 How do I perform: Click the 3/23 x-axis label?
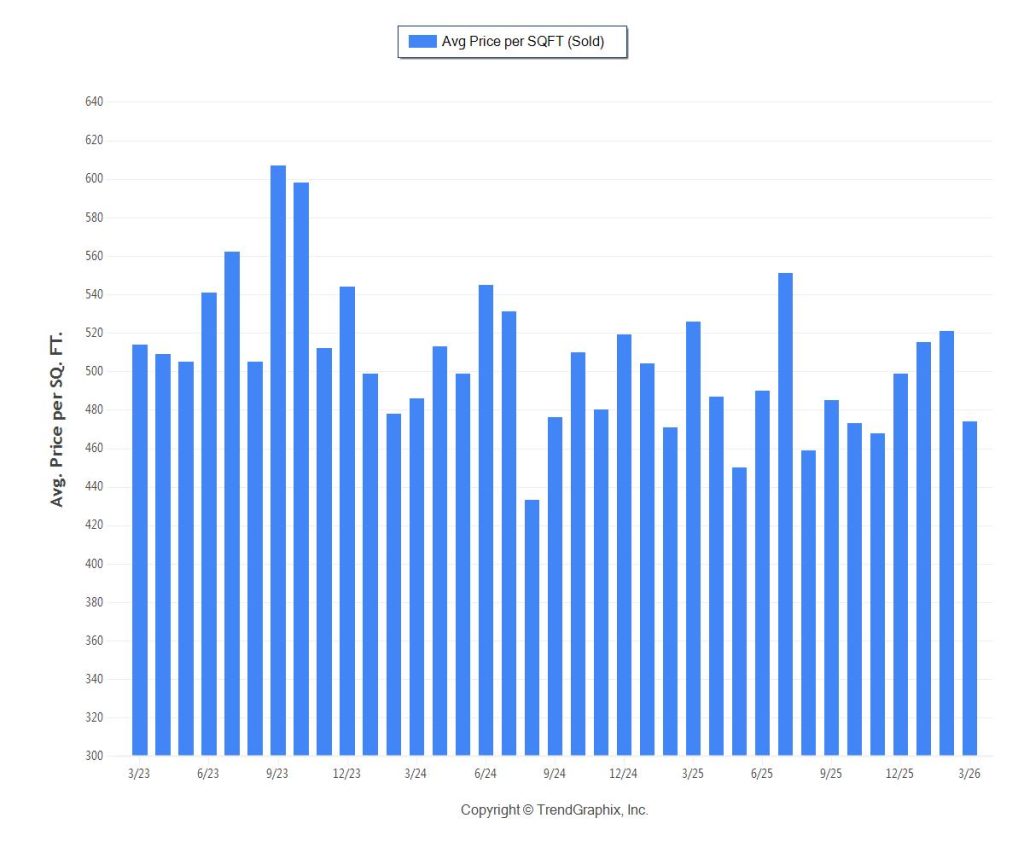(139, 774)
